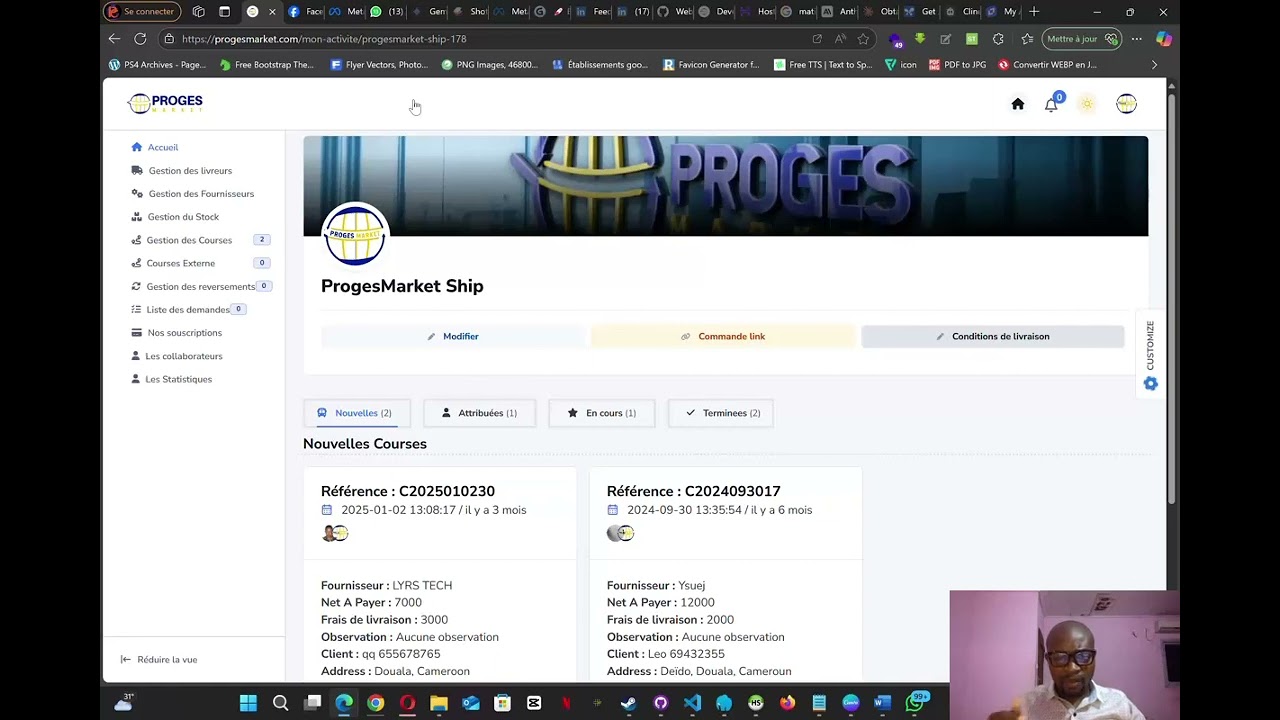Open File Explorer from taskbar

[439, 703]
